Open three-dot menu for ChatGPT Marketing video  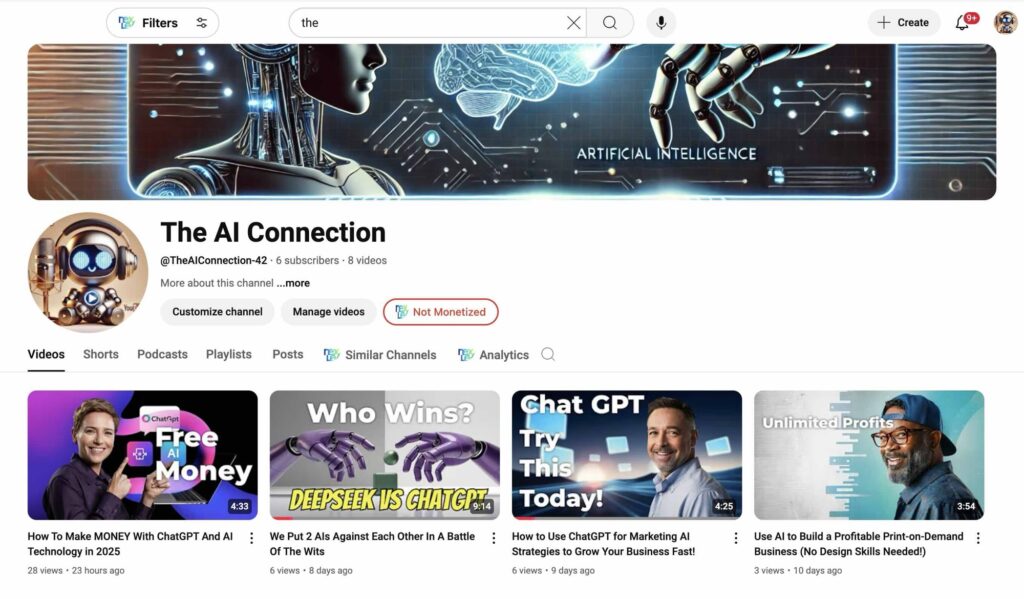pos(736,538)
